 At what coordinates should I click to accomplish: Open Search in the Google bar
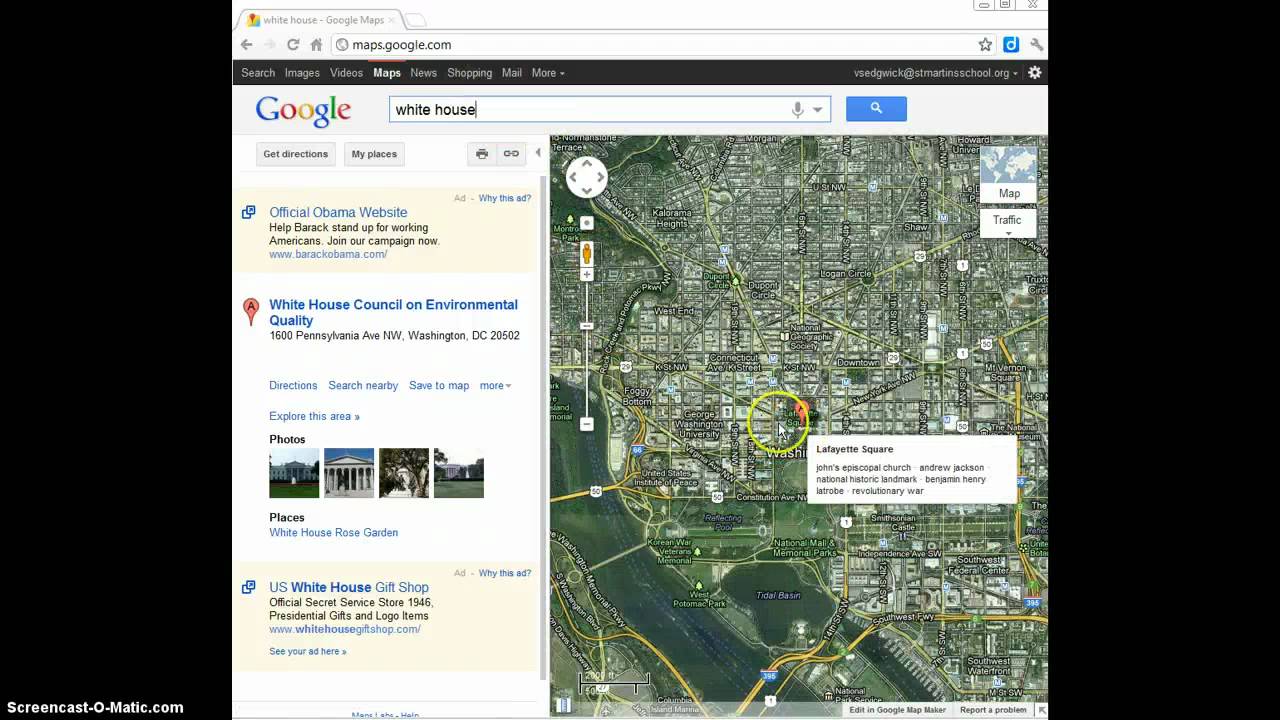(258, 73)
